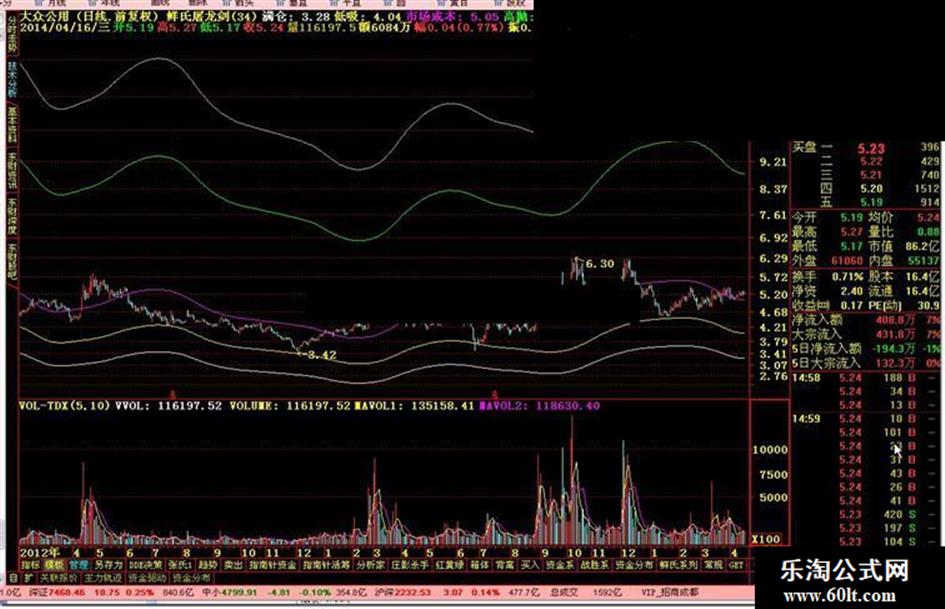Image resolution: width=945 pixels, height=609 pixels.
Task: Click the 9.21 price axis label
Action: coord(773,162)
